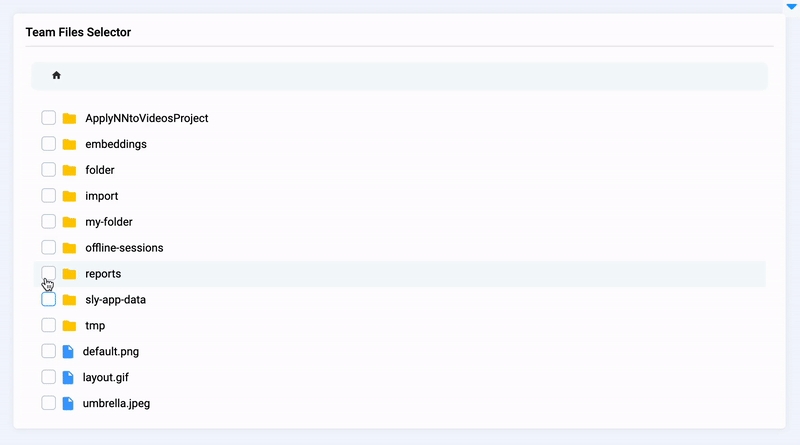Check the sly-app-data checkbox

[x=48, y=299]
